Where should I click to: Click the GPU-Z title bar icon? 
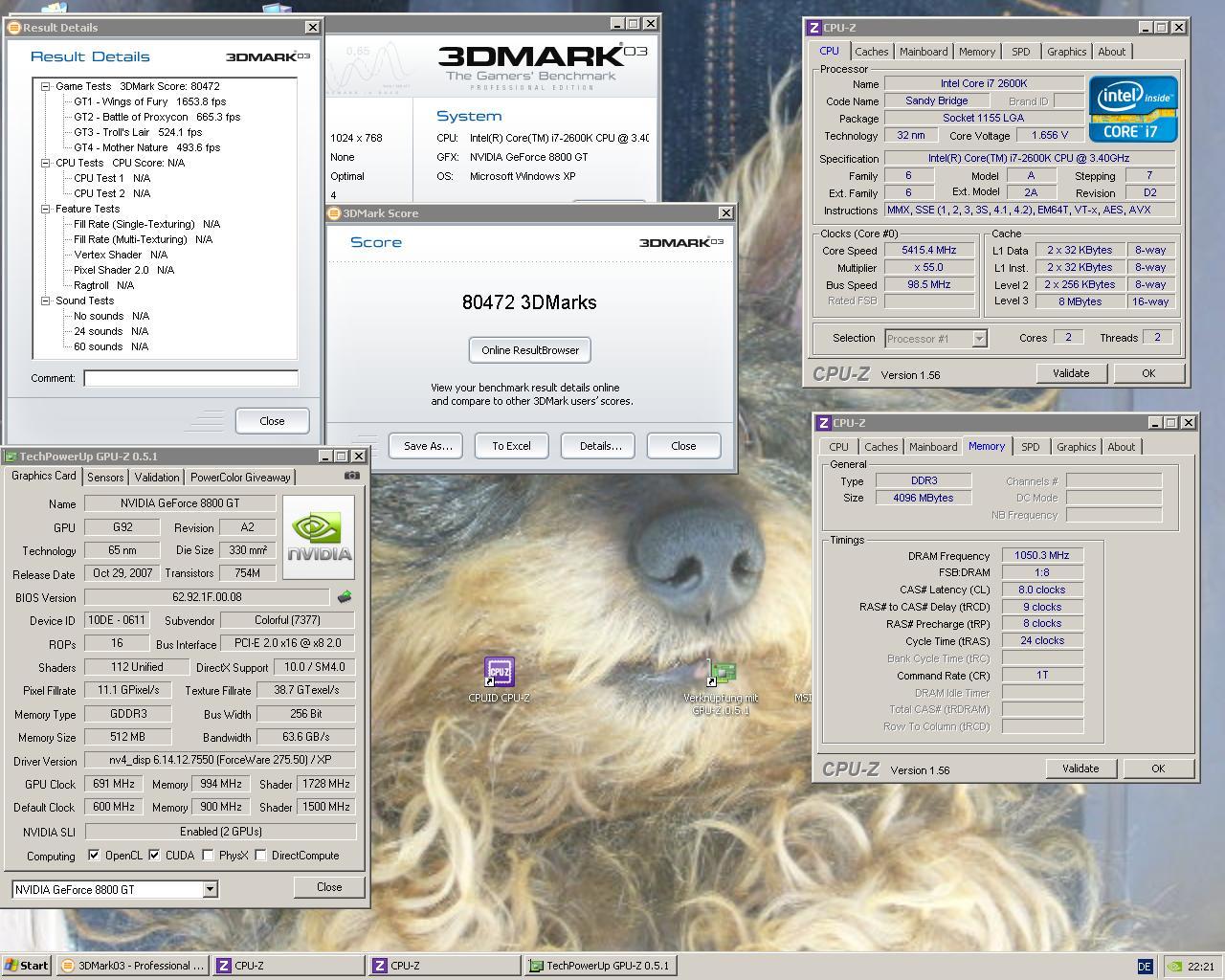11,457
